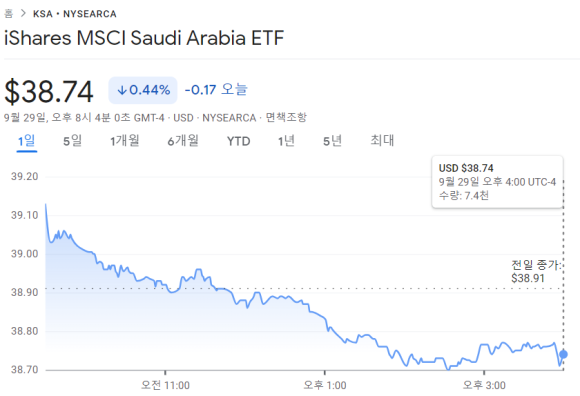This screenshot has width=580, height=396.
Task: Open the 최대 range tab
Action: click(x=382, y=141)
